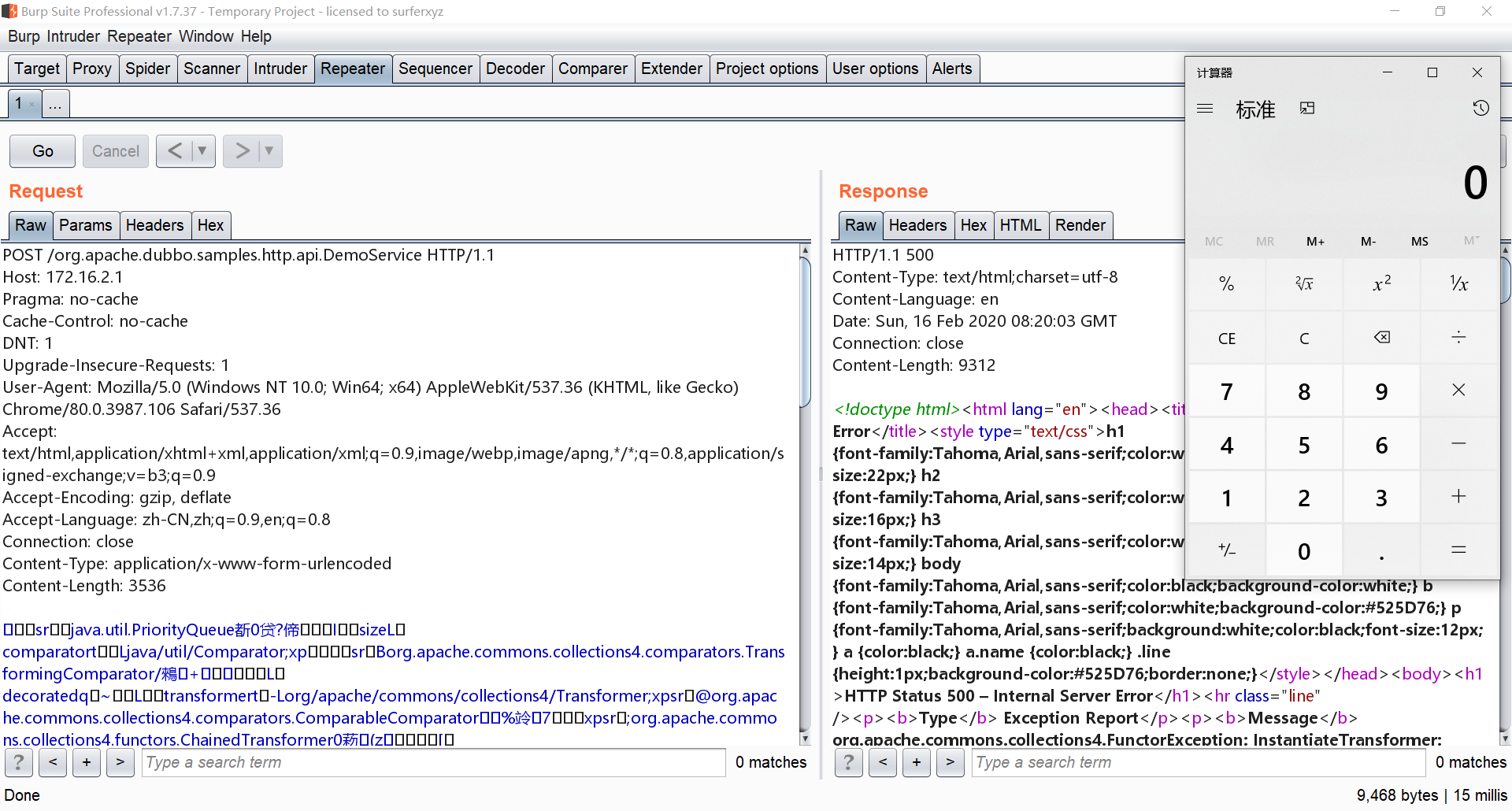The height and width of the screenshot is (811, 1512).
Task: Open the history back dropdown arrow
Action: tap(202, 150)
